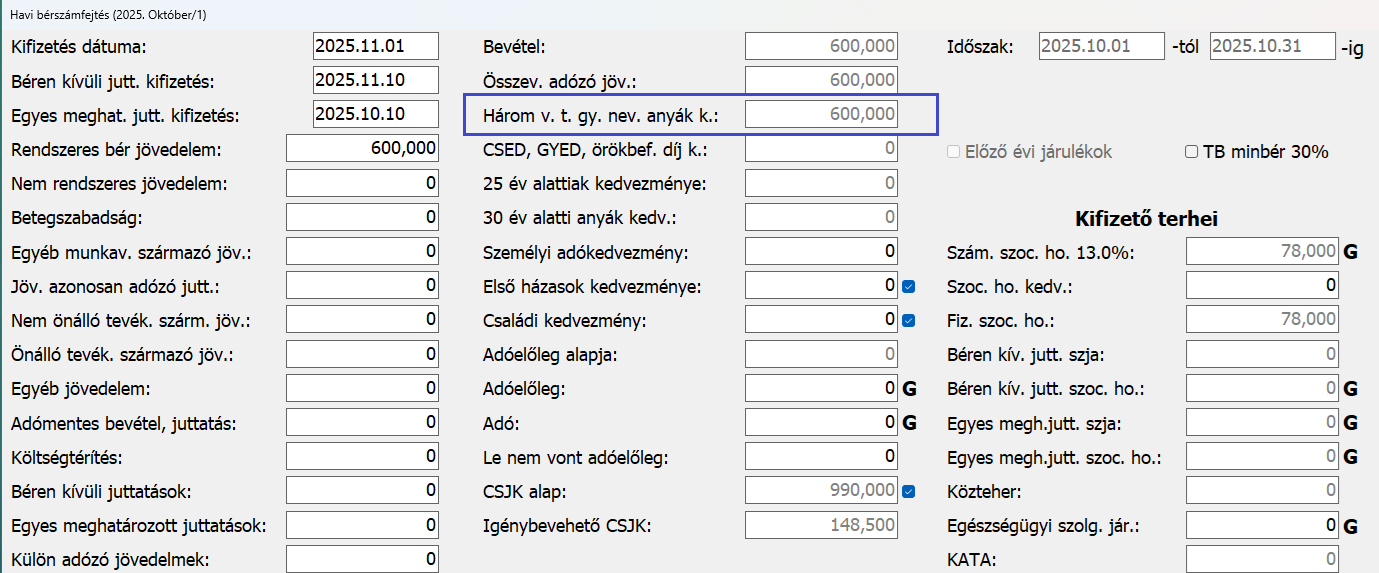Click the Egyes meghat. jutt. kifizetés date field
Image resolution: width=1379 pixels, height=573 pixels.
click(x=375, y=114)
